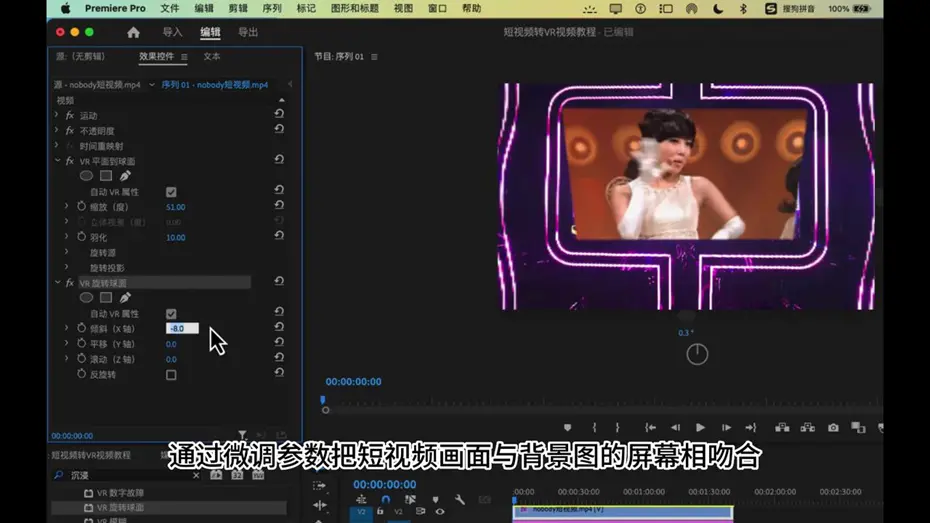The image size is (930, 523).
Task: Expand the 旋转投影 group
Action: [67, 267]
